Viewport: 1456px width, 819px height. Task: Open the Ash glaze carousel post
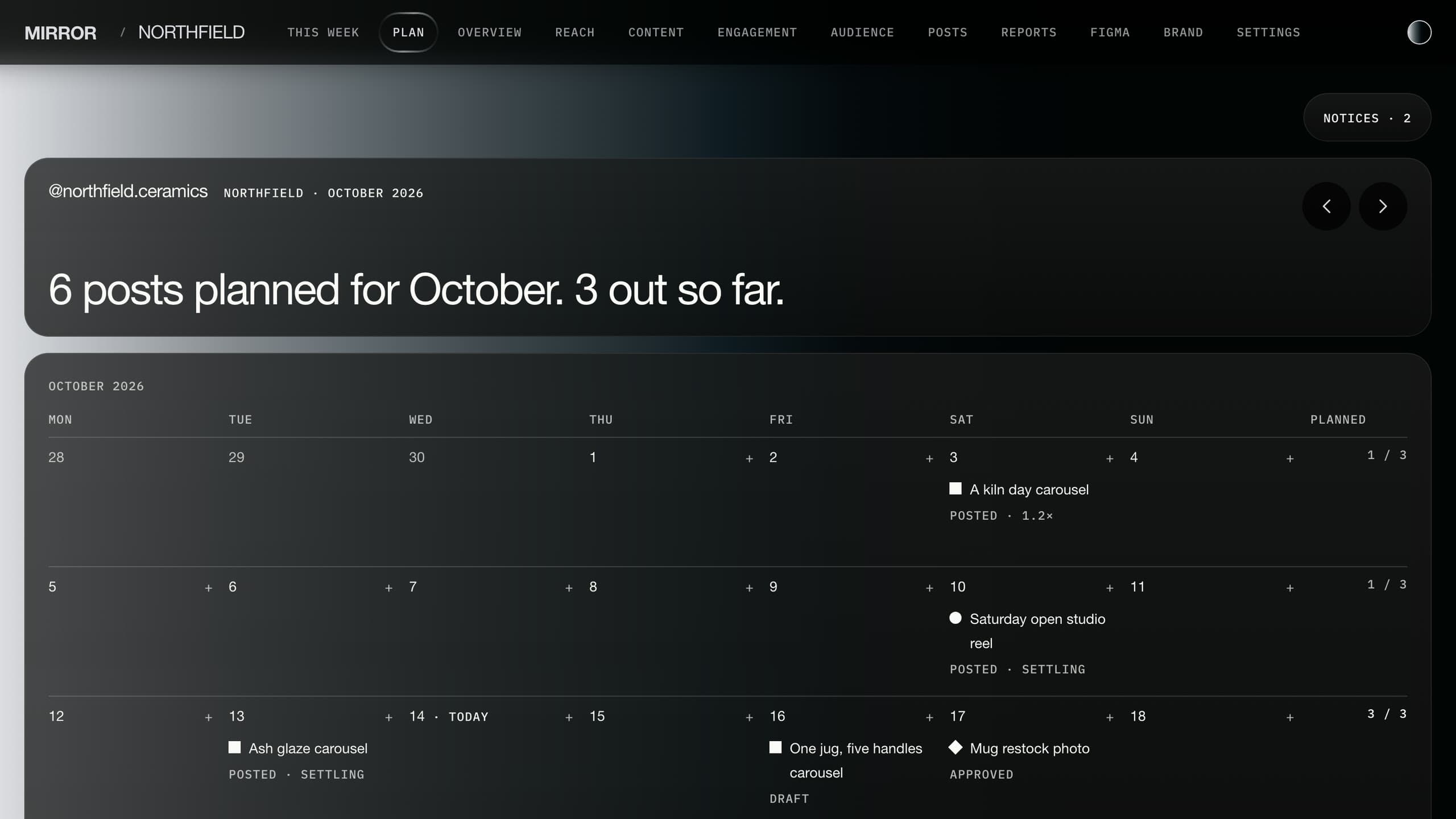click(x=298, y=760)
